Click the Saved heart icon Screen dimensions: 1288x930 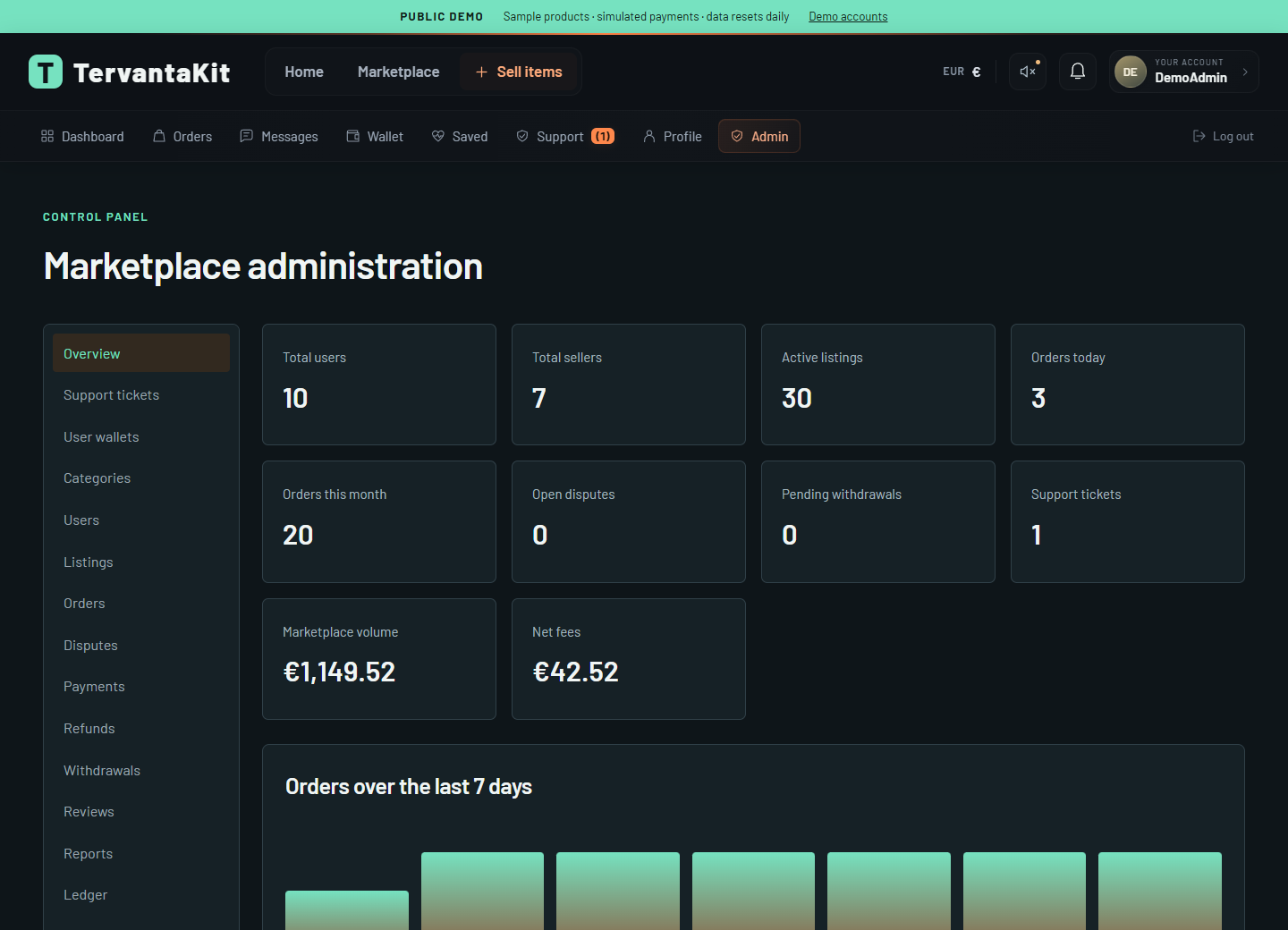click(438, 136)
